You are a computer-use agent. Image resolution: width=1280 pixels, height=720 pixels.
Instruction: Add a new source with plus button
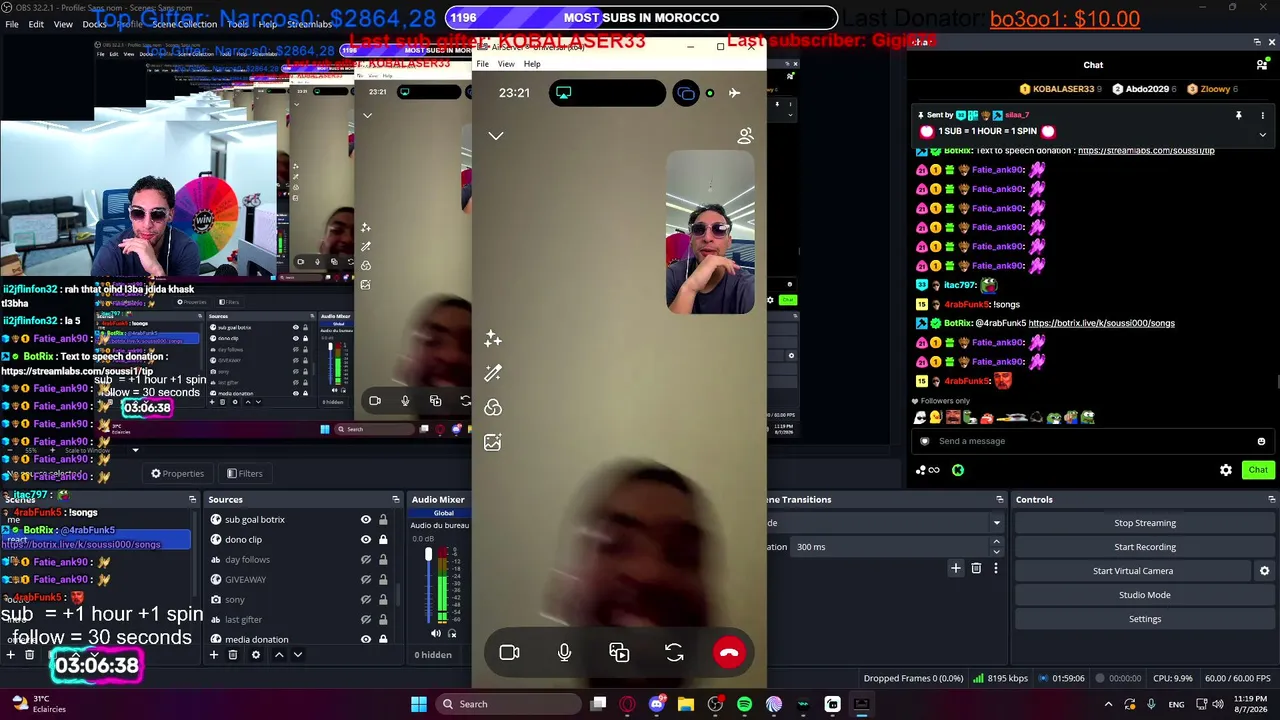(213, 655)
